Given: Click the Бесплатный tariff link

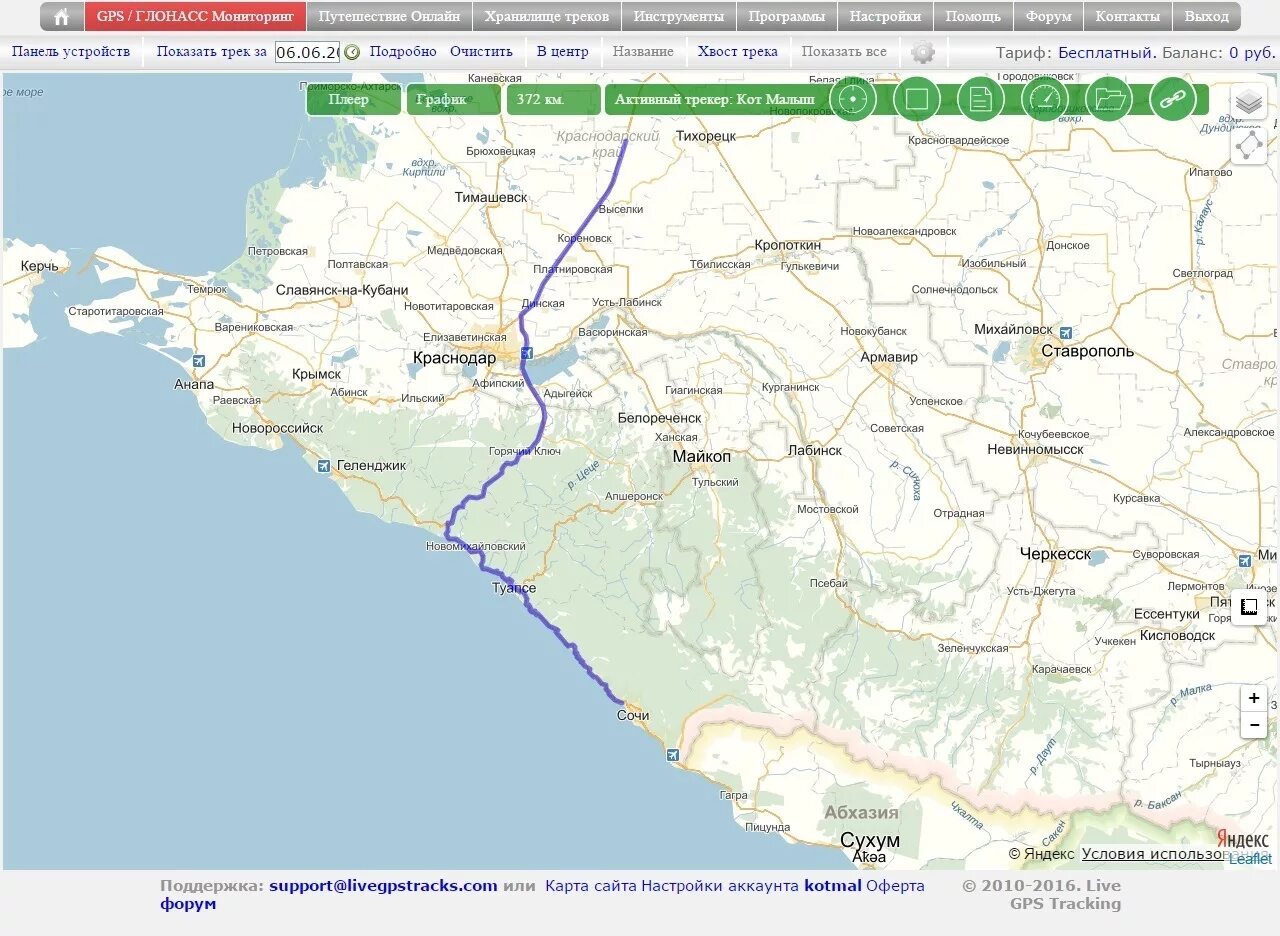Looking at the screenshot, I should click(1107, 52).
